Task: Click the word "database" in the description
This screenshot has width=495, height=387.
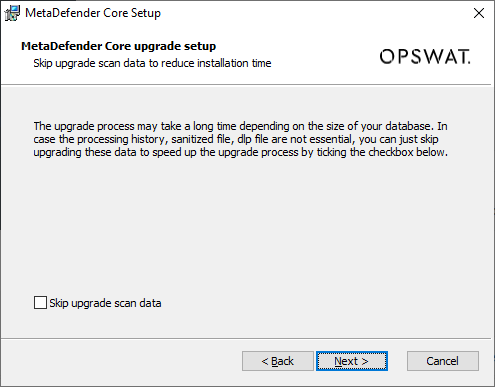Action: [x=408, y=126]
